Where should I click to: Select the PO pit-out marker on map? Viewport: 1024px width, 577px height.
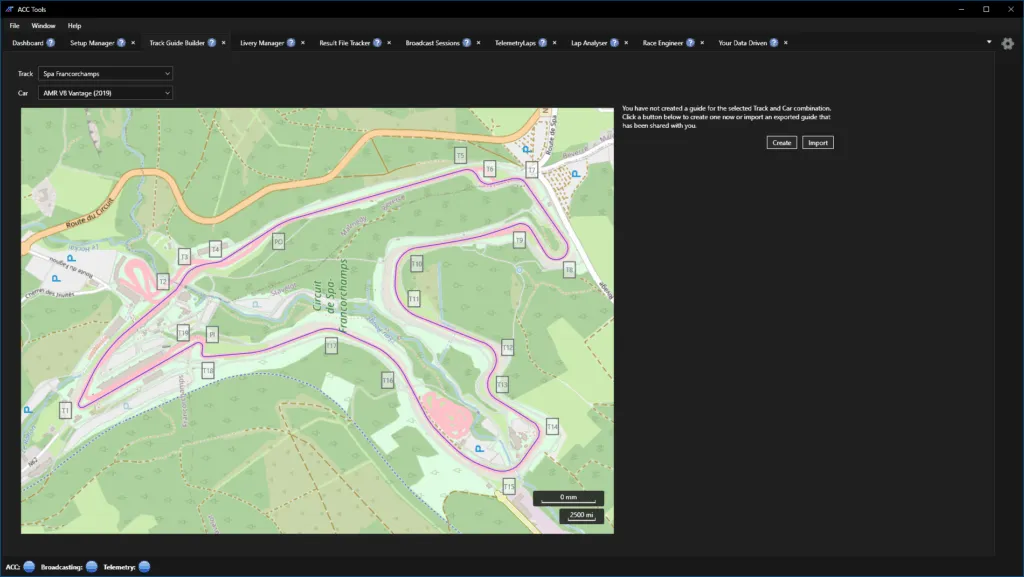pos(278,242)
